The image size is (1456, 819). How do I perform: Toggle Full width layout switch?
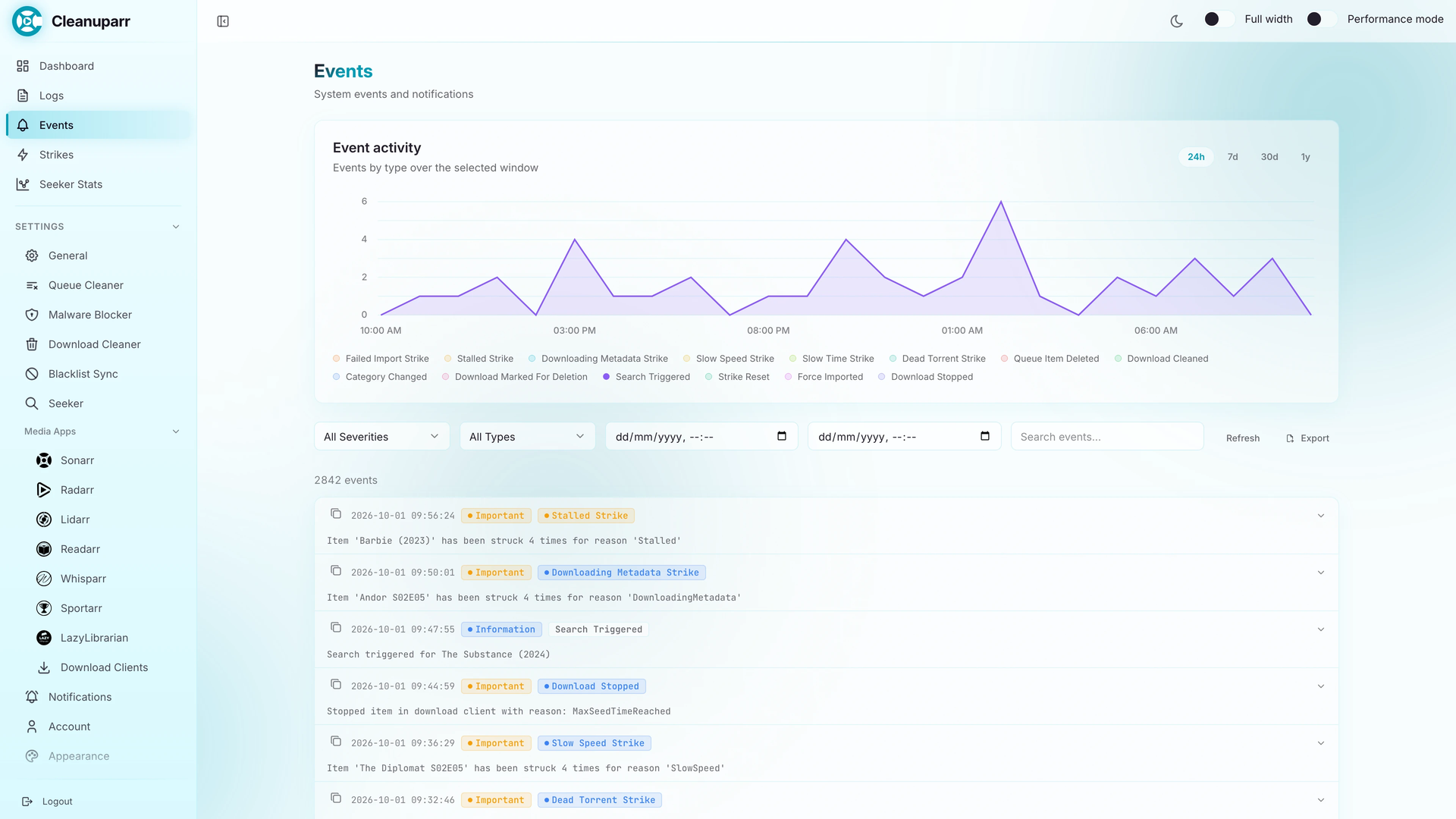click(x=1219, y=19)
